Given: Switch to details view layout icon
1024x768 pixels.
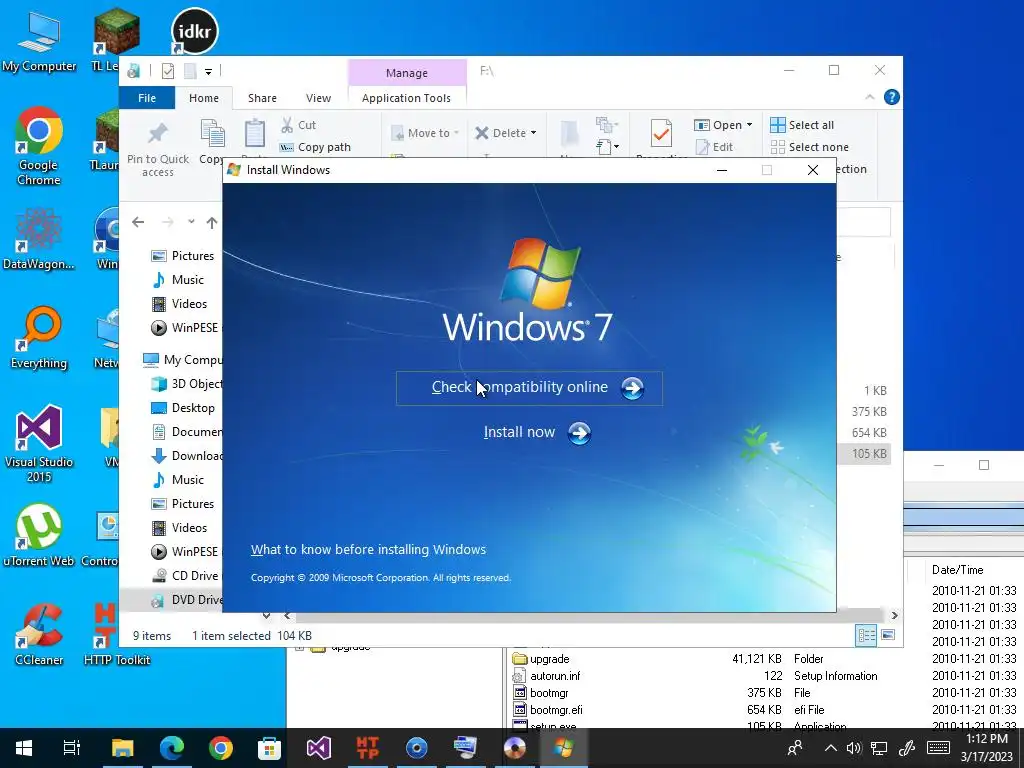Looking at the screenshot, I should pyautogui.click(x=867, y=635).
